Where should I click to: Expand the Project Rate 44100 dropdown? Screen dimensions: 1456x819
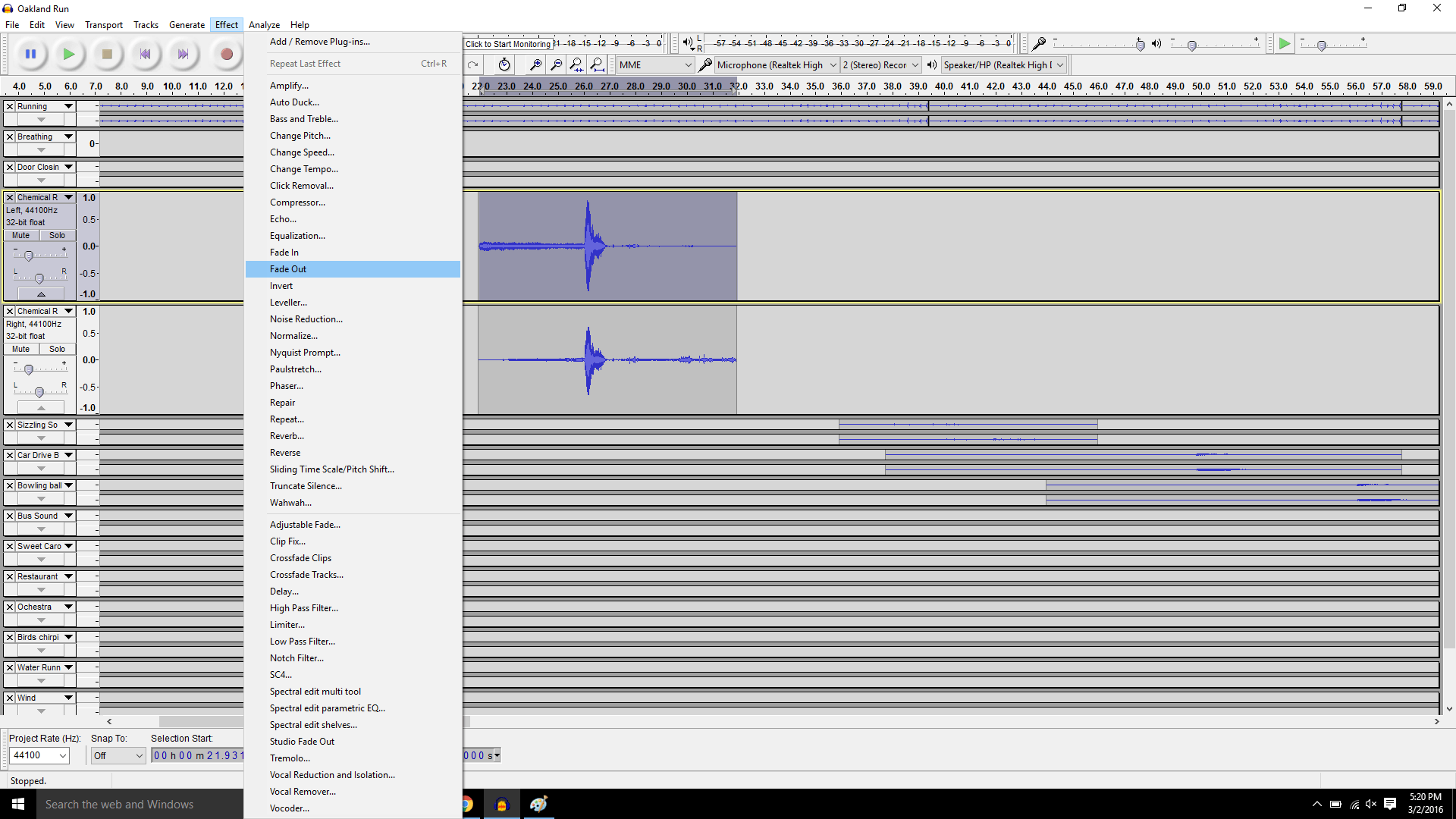63,755
